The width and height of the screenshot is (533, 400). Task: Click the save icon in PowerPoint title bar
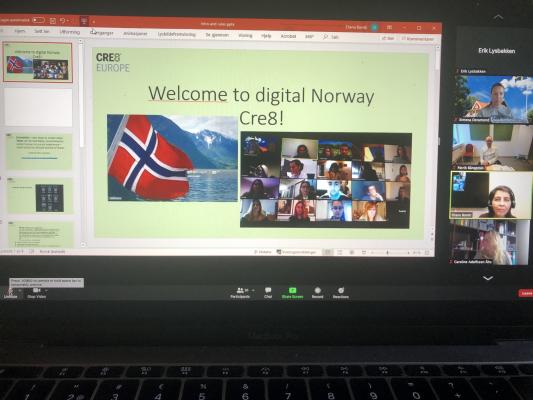coord(53,21)
